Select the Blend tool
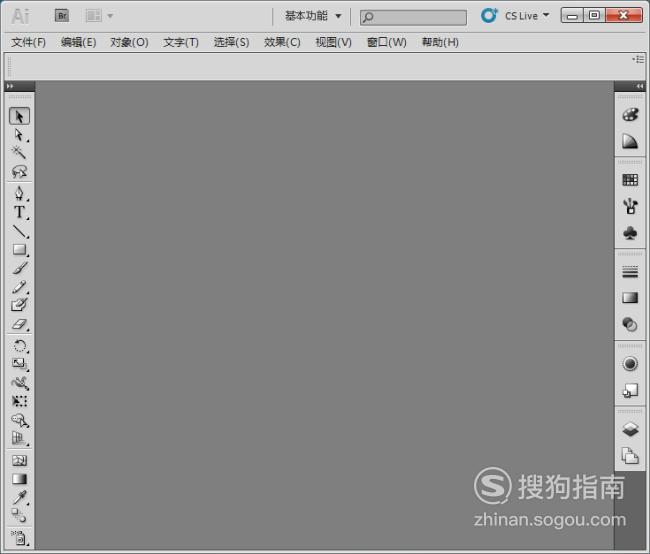Image resolution: width=650 pixels, height=554 pixels. coord(19,515)
